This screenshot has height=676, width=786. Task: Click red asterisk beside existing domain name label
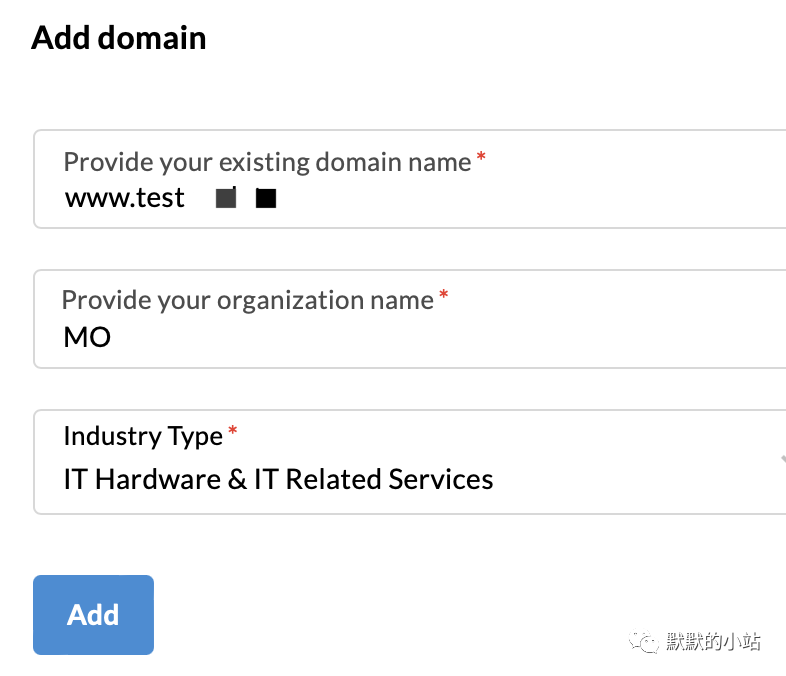point(481,156)
